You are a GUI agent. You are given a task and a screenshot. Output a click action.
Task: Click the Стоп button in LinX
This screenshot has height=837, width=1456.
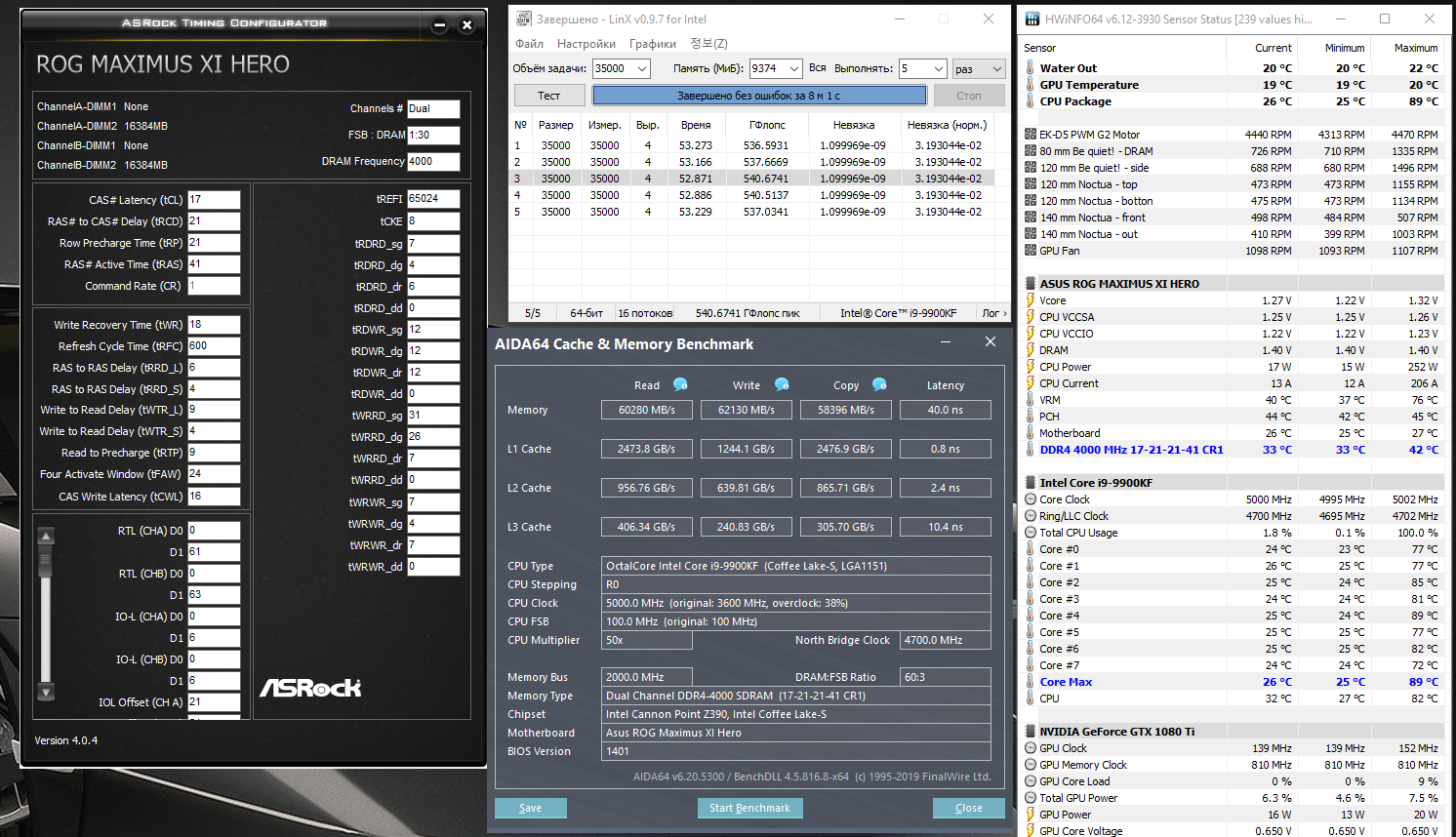coord(969,96)
